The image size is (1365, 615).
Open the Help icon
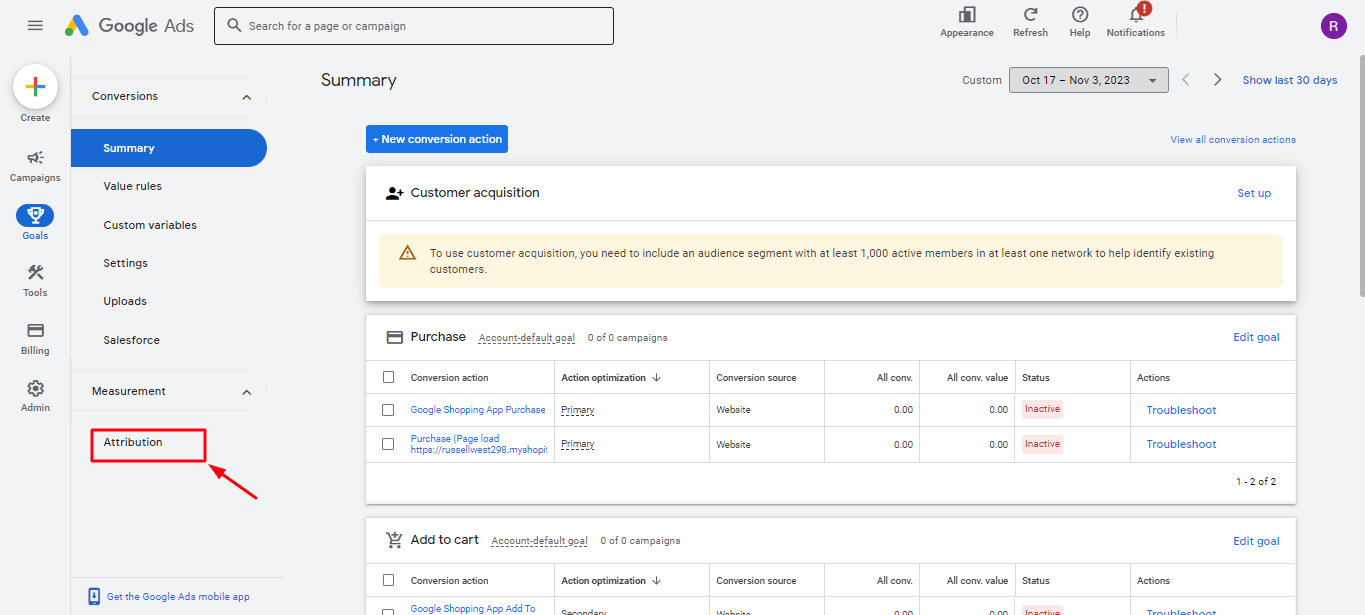[x=1080, y=14]
